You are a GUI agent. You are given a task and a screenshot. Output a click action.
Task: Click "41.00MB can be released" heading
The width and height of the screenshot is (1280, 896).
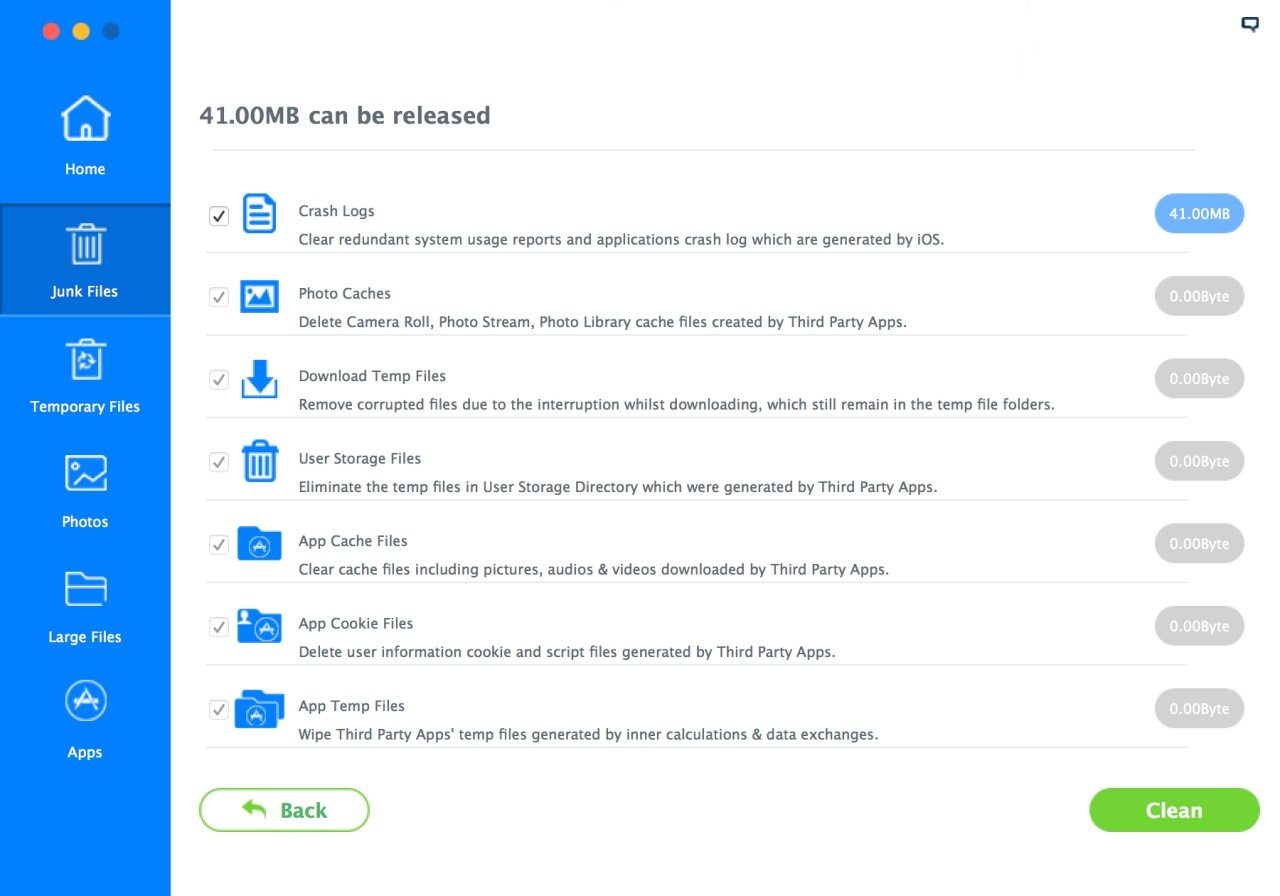[345, 116]
